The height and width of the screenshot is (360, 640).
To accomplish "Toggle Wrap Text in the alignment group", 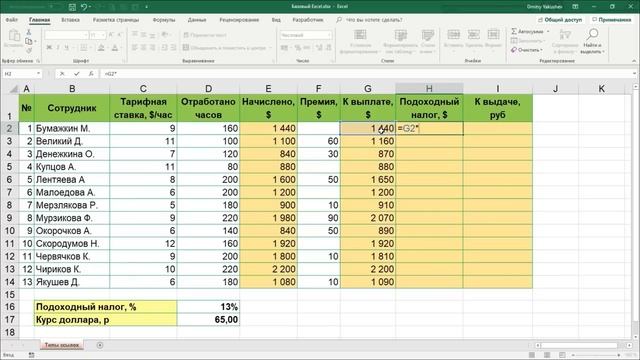I will click(x=205, y=35).
